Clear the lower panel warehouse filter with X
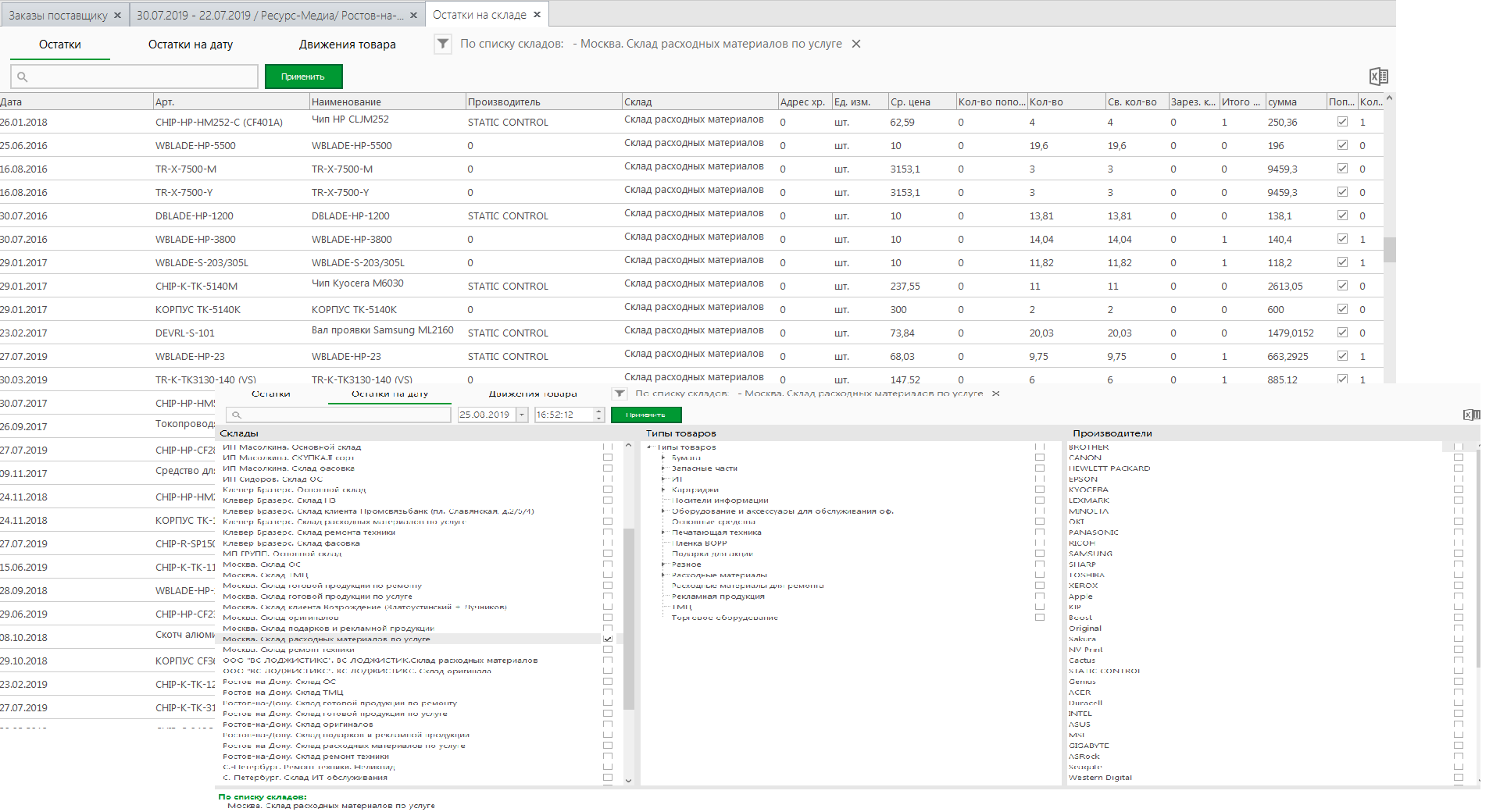This screenshot has height=812, width=1500. (995, 394)
